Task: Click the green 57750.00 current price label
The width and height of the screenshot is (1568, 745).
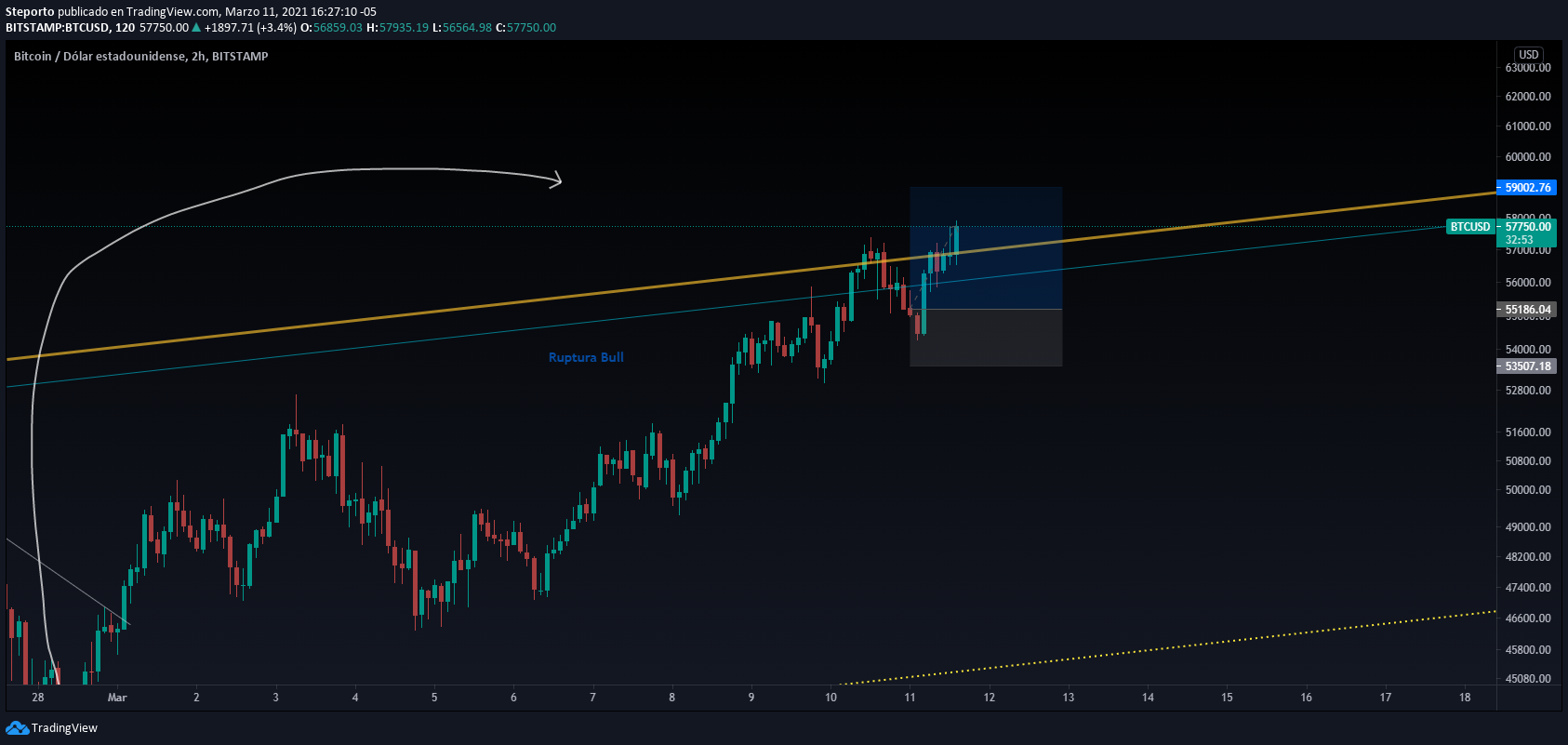Action: pos(1528,227)
